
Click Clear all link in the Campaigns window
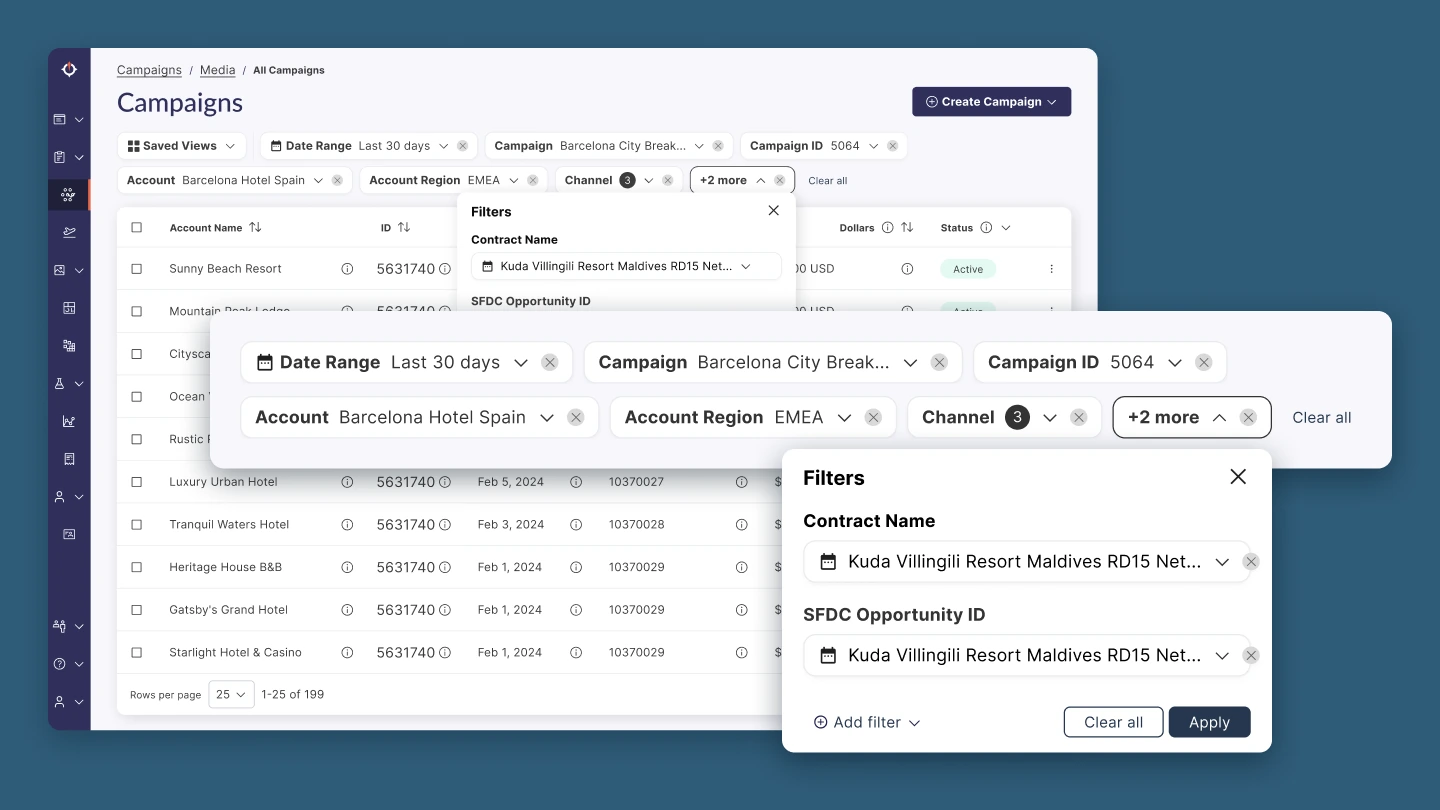tap(828, 181)
